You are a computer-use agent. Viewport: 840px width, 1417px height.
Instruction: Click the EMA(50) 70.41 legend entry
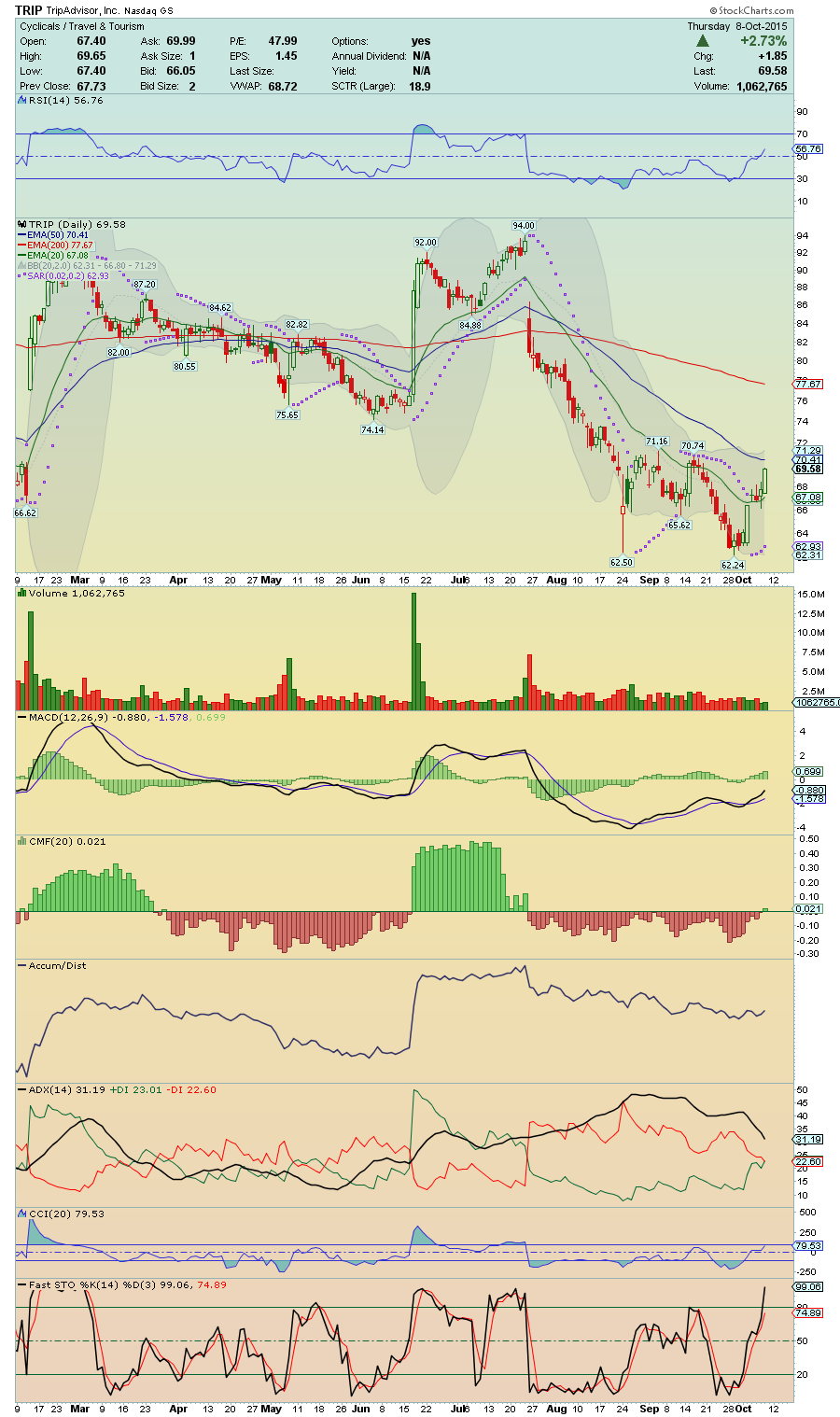coord(58,235)
